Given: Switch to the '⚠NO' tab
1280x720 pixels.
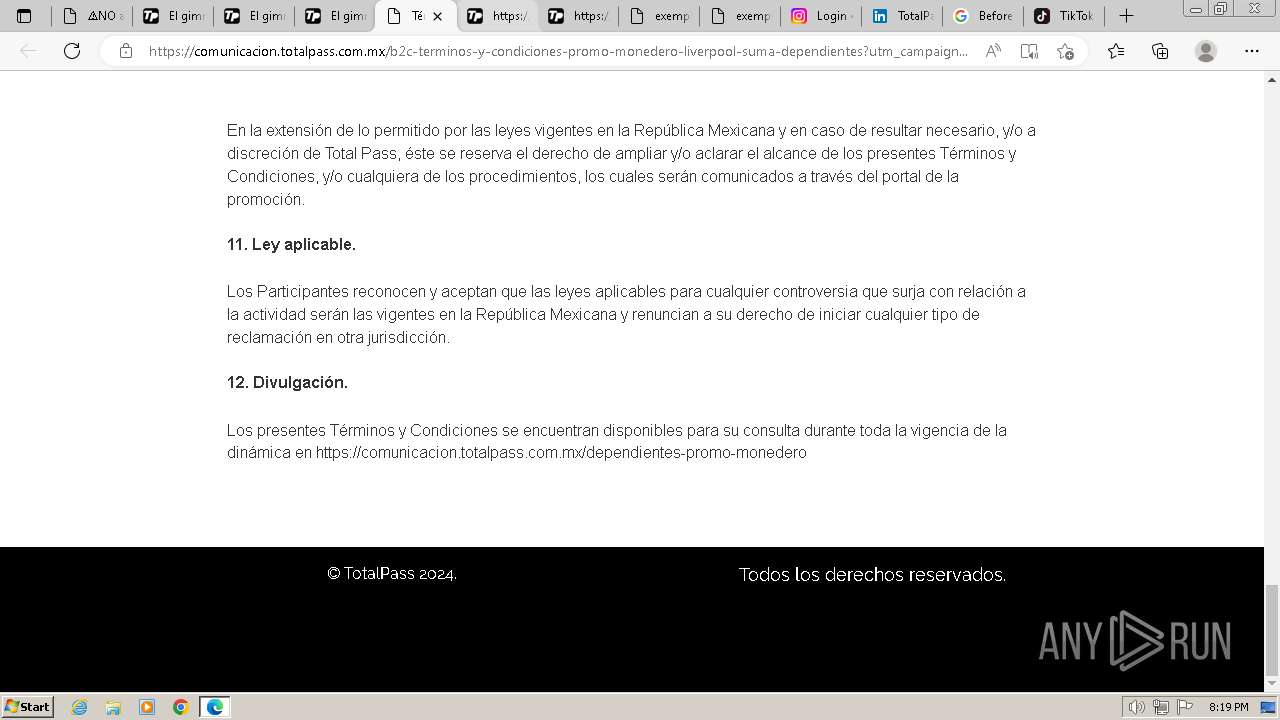Looking at the screenshot, I should 91,16.
